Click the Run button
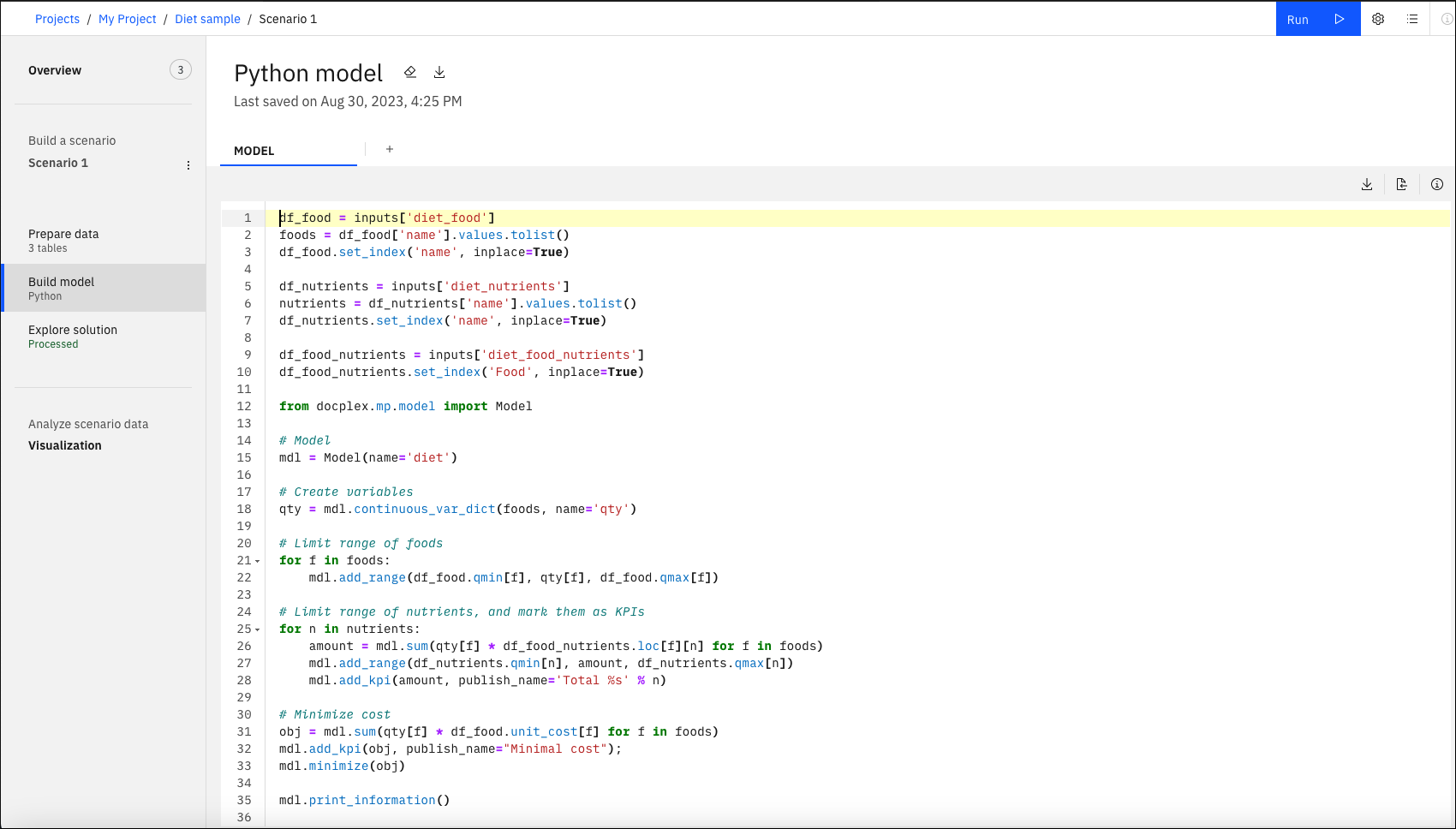The image size is (1456, 829). pos(1317,19)
